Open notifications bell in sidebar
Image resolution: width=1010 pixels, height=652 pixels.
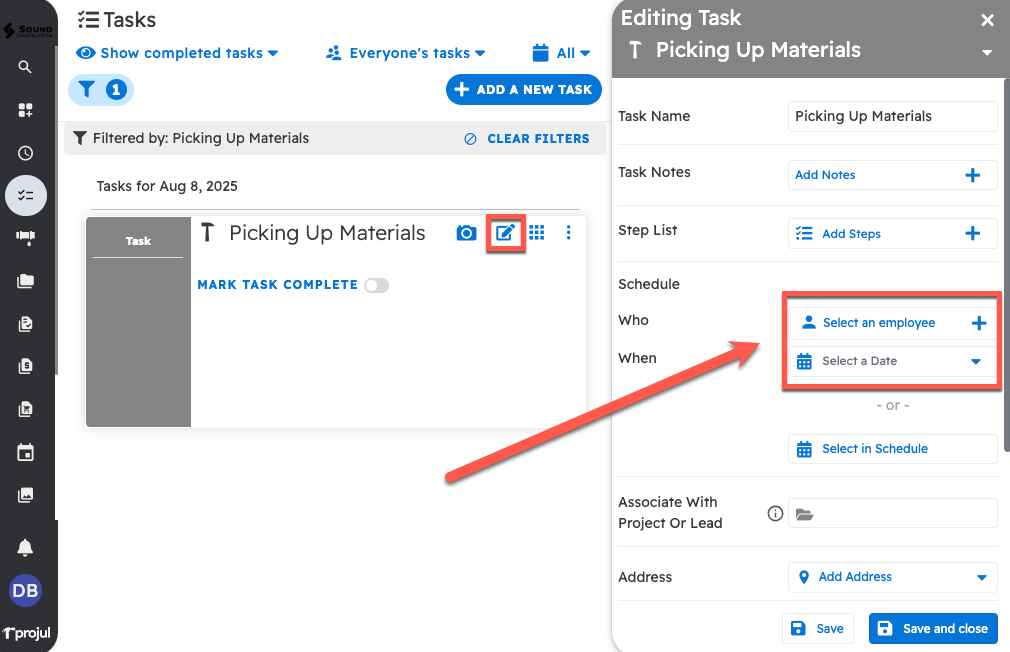26,547
